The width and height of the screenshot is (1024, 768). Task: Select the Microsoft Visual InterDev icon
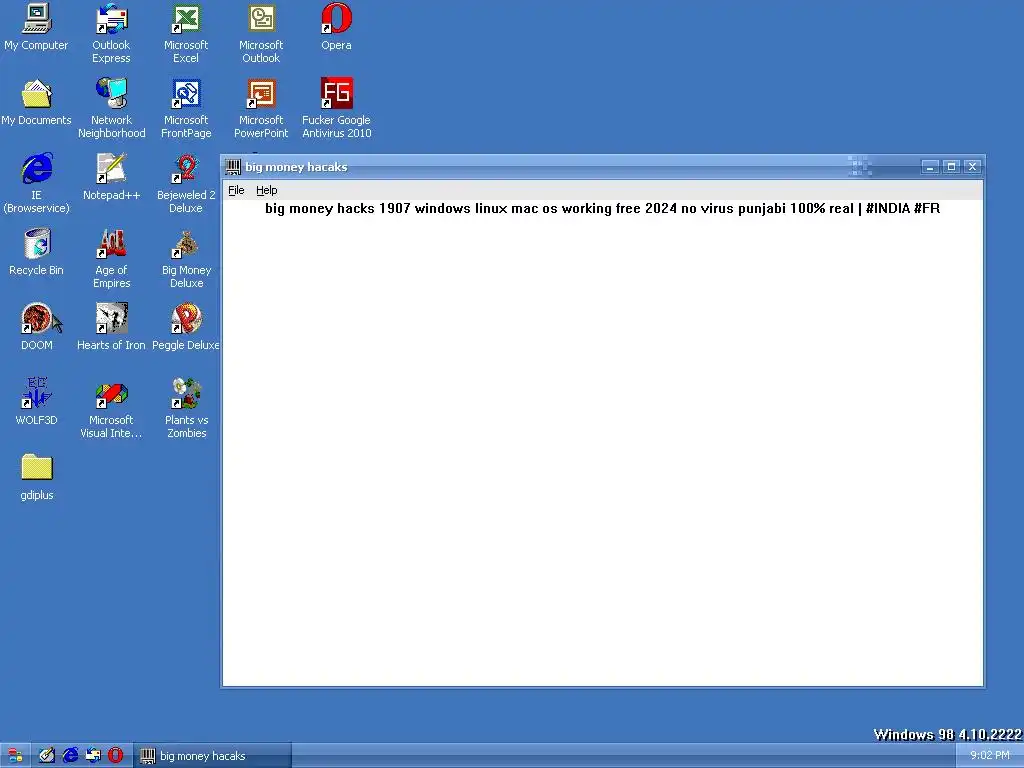[112, 409]
